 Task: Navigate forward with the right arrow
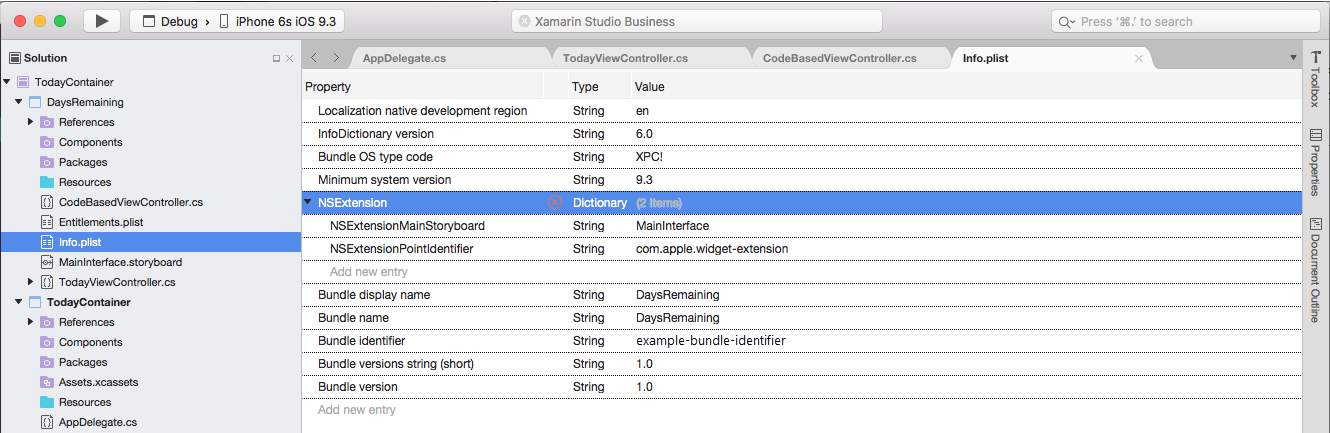[336, 58]
